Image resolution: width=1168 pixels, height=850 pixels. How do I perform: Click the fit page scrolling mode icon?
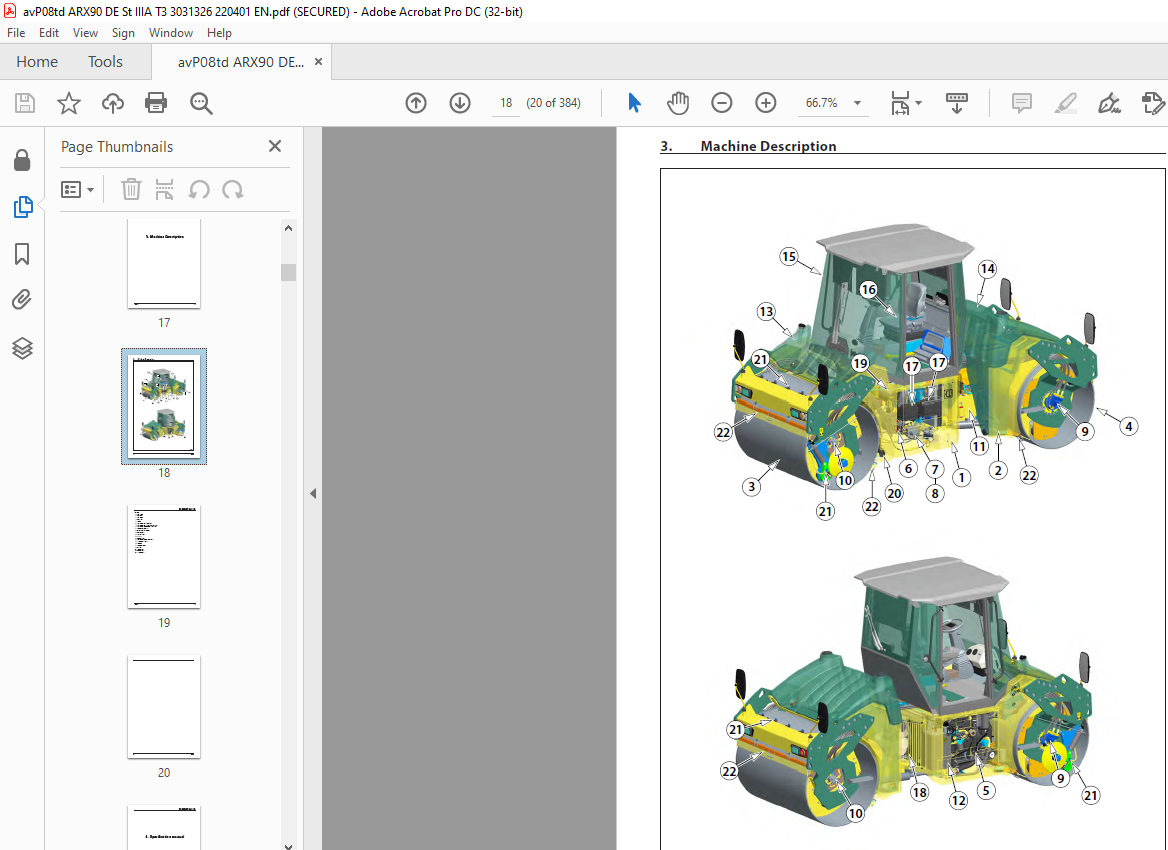[900, 103]
